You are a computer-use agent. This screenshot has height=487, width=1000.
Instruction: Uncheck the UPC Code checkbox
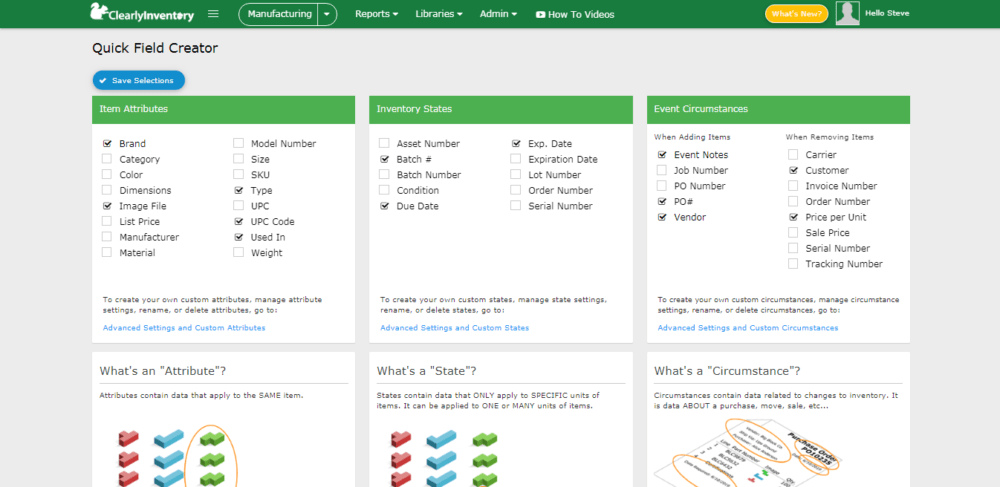(x=239, y=221)
